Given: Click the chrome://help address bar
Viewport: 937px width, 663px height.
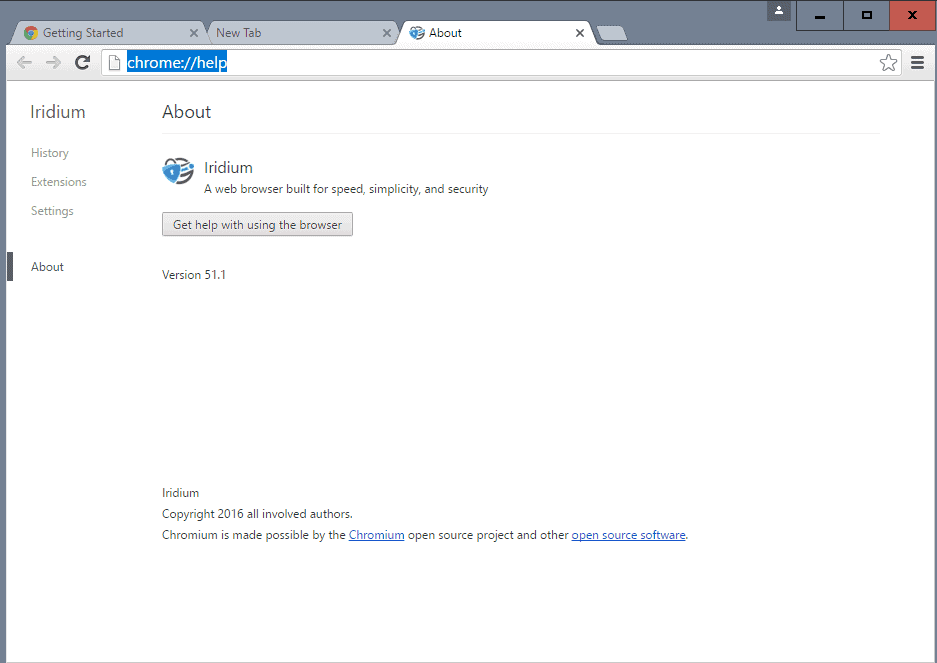Looking at the screenshot, I should 501,62.
